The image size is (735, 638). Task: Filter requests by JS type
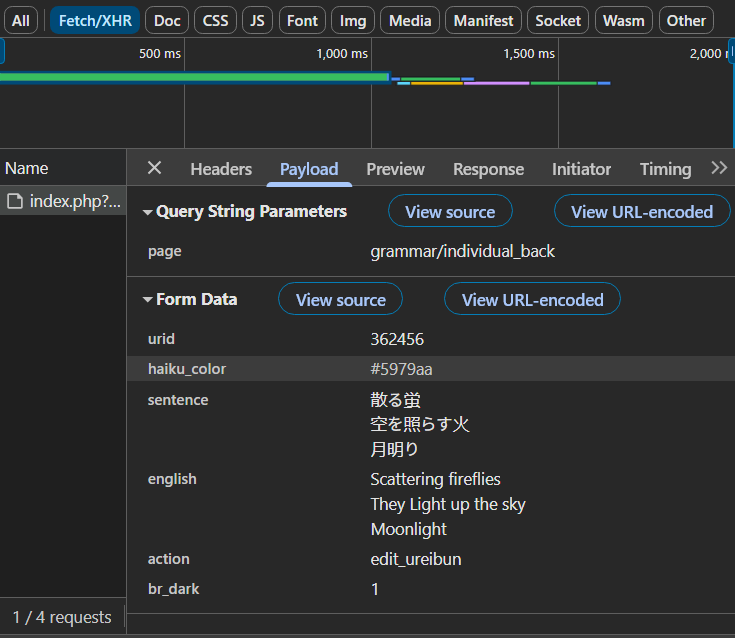click(x=258, y=20)
